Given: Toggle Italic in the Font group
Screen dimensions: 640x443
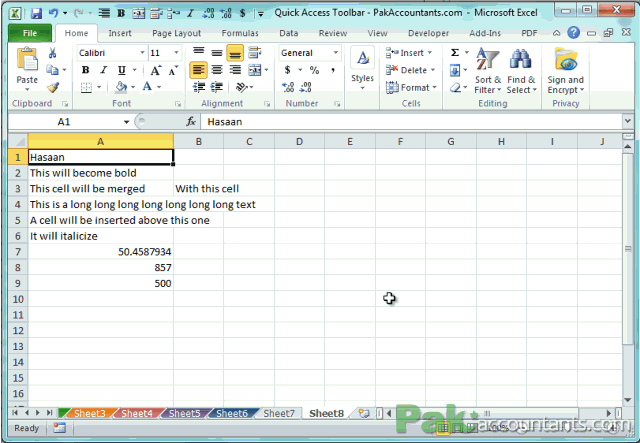Looking at the screenshot, I should tap(104, 70).
